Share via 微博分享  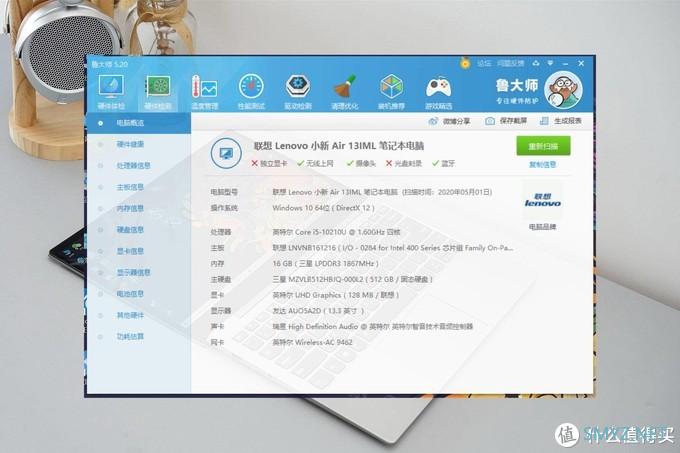449,121
